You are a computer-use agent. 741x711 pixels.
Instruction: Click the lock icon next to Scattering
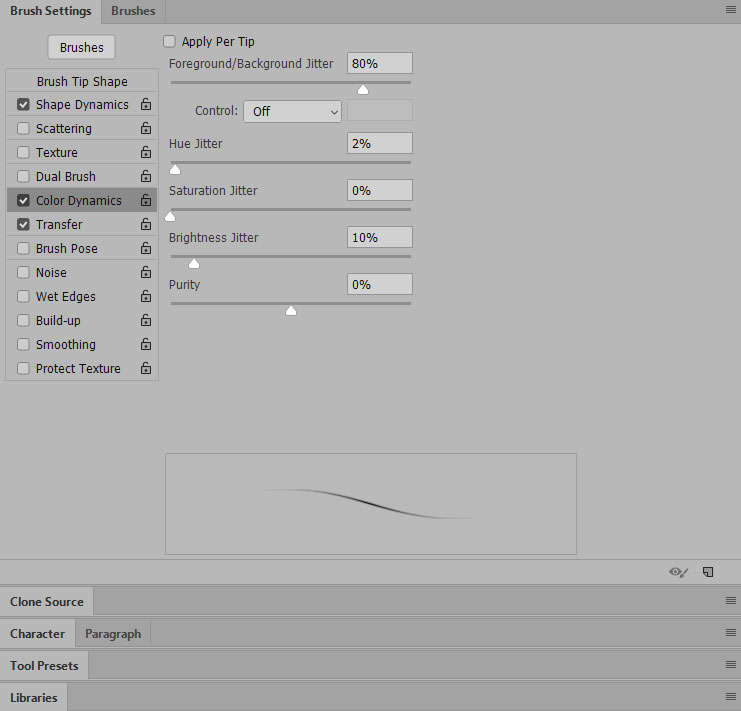(x=146, y=128)
